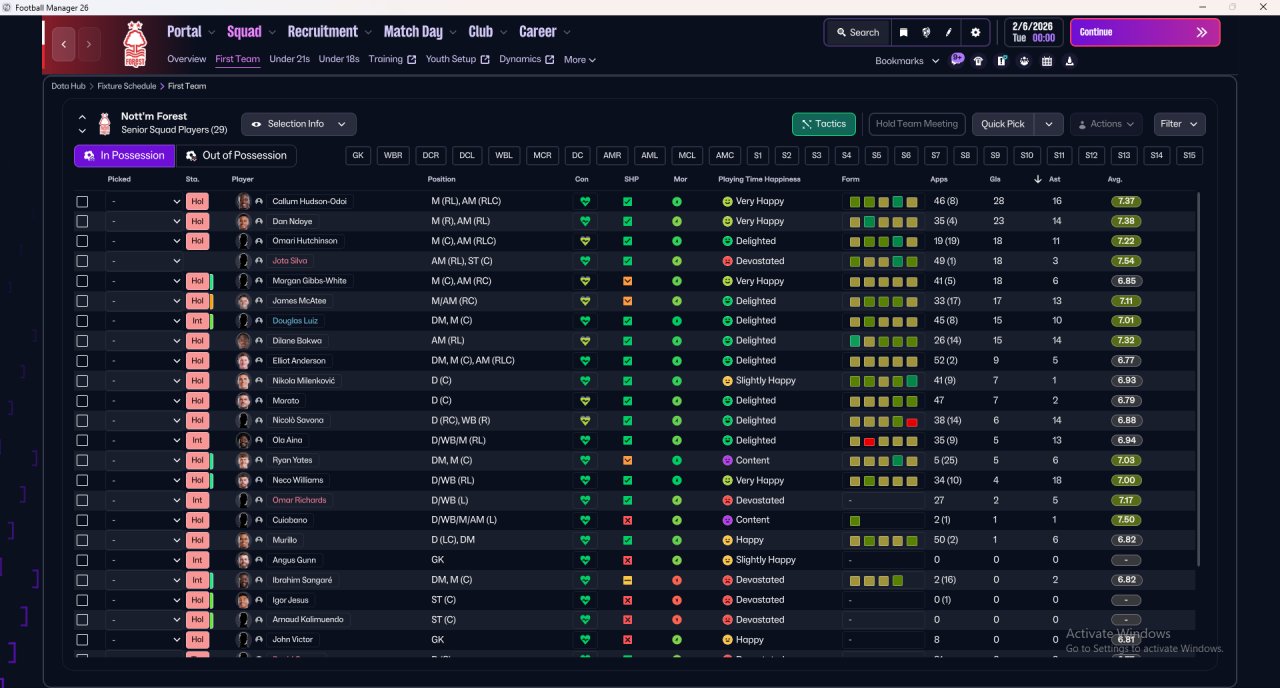Screen dimensions: 1280x688
Task: Click the settings gear icon
Action: [975, 32]
